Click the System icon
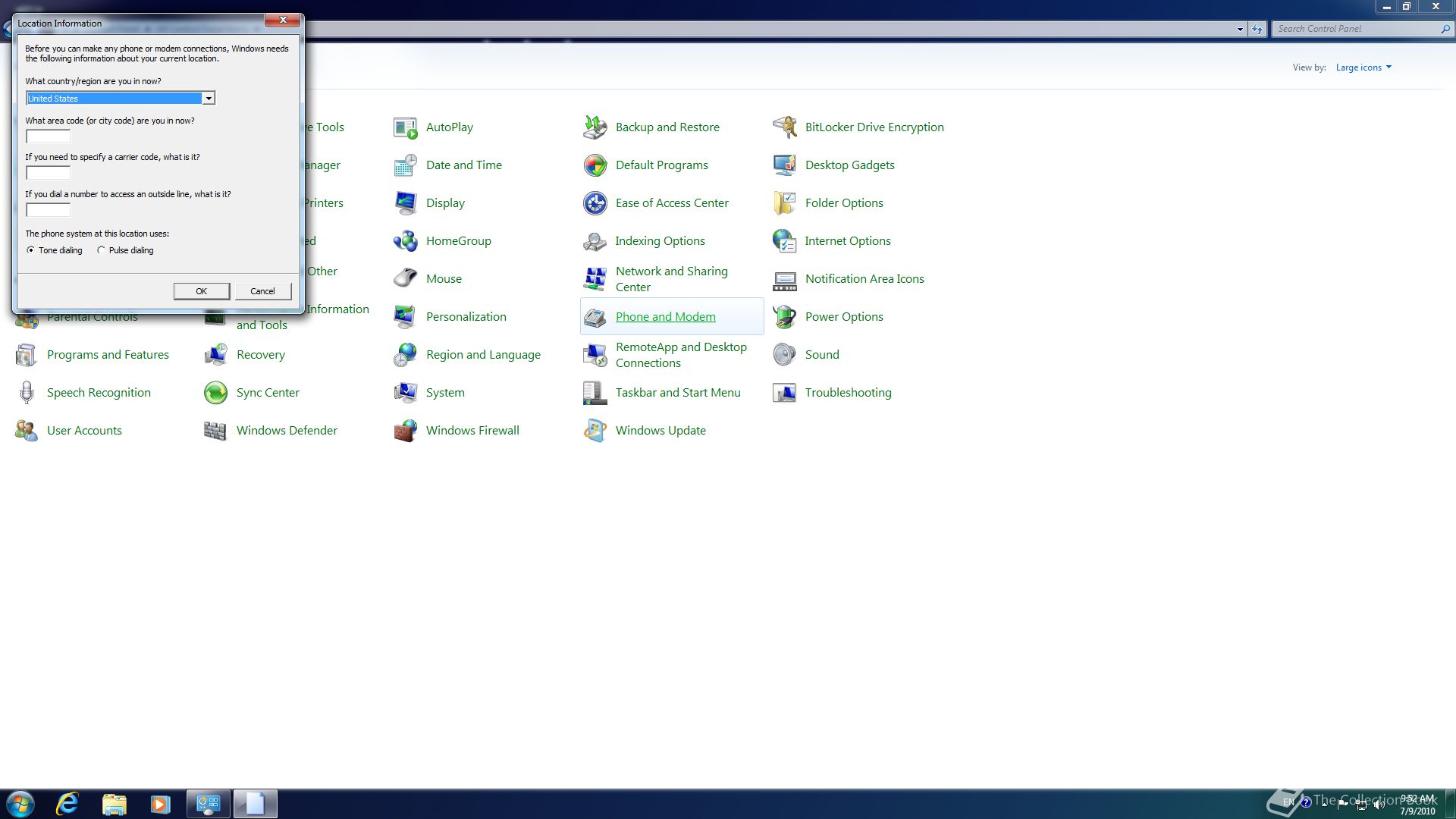This screenshot has width=1456, height=819. click(405, 393)
